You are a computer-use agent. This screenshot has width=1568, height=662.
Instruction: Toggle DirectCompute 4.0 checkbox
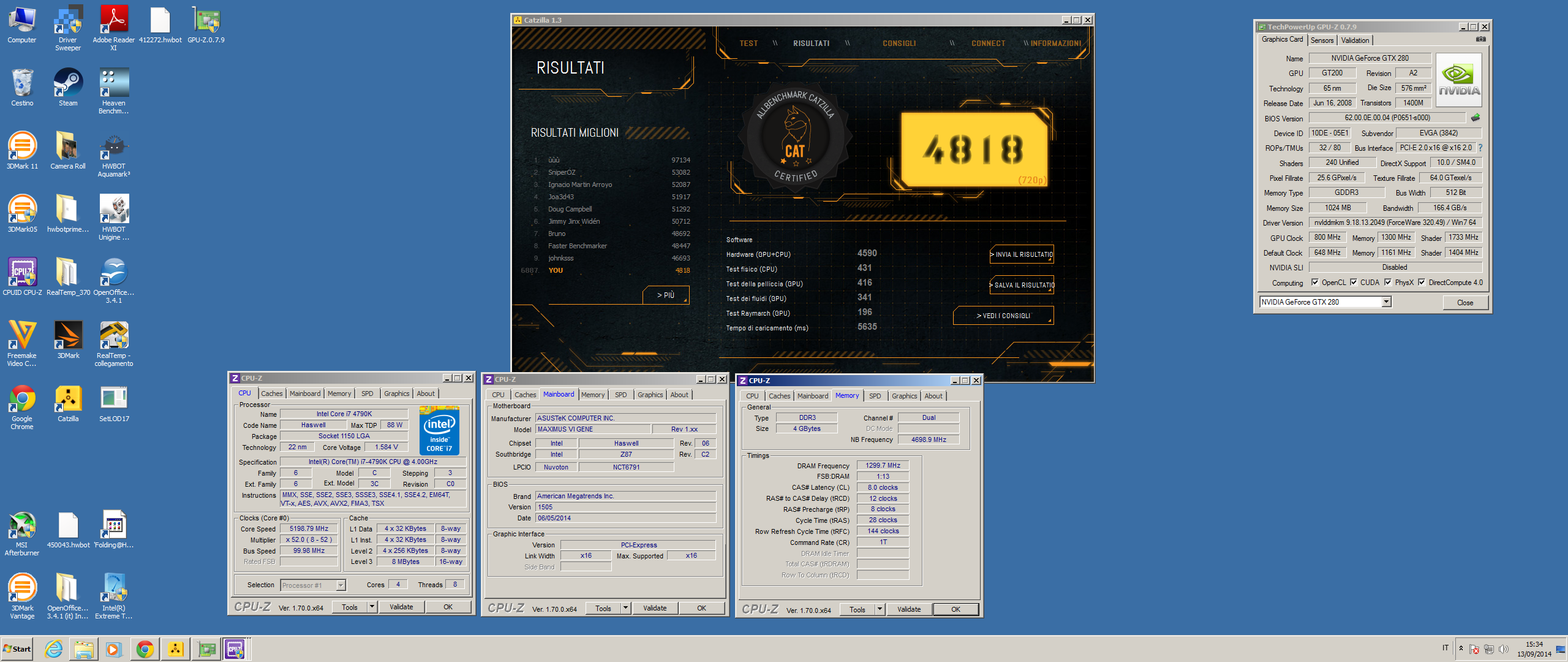coord(1422,283)
